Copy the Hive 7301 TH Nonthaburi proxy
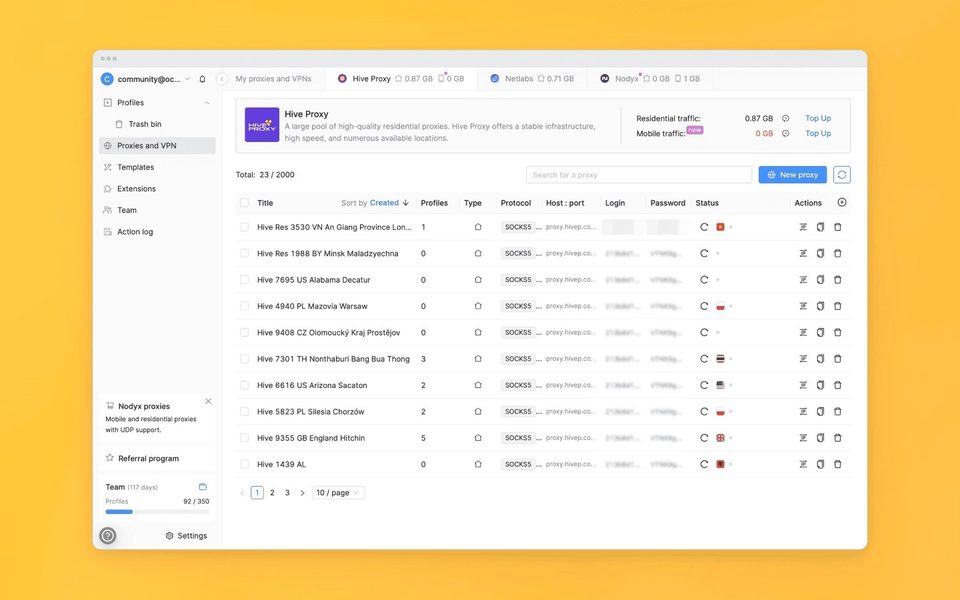960x600 pixels. click(x=820, y=359)
